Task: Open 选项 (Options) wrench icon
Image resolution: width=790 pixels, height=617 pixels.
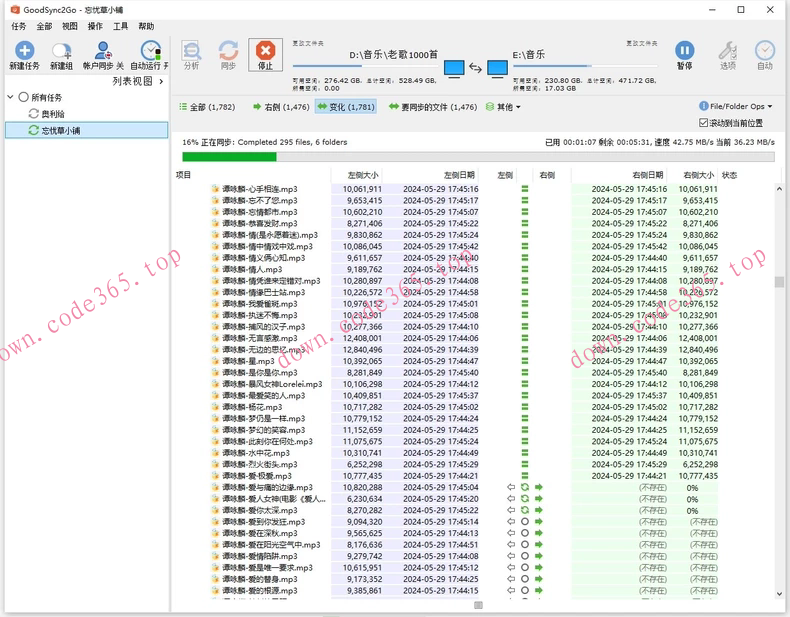Action: [728, 51]
